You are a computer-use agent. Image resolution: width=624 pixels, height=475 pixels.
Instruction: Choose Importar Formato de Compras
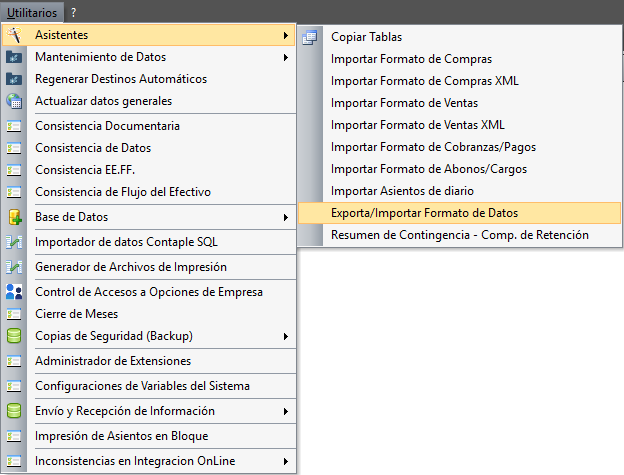[x=460, y=59]
